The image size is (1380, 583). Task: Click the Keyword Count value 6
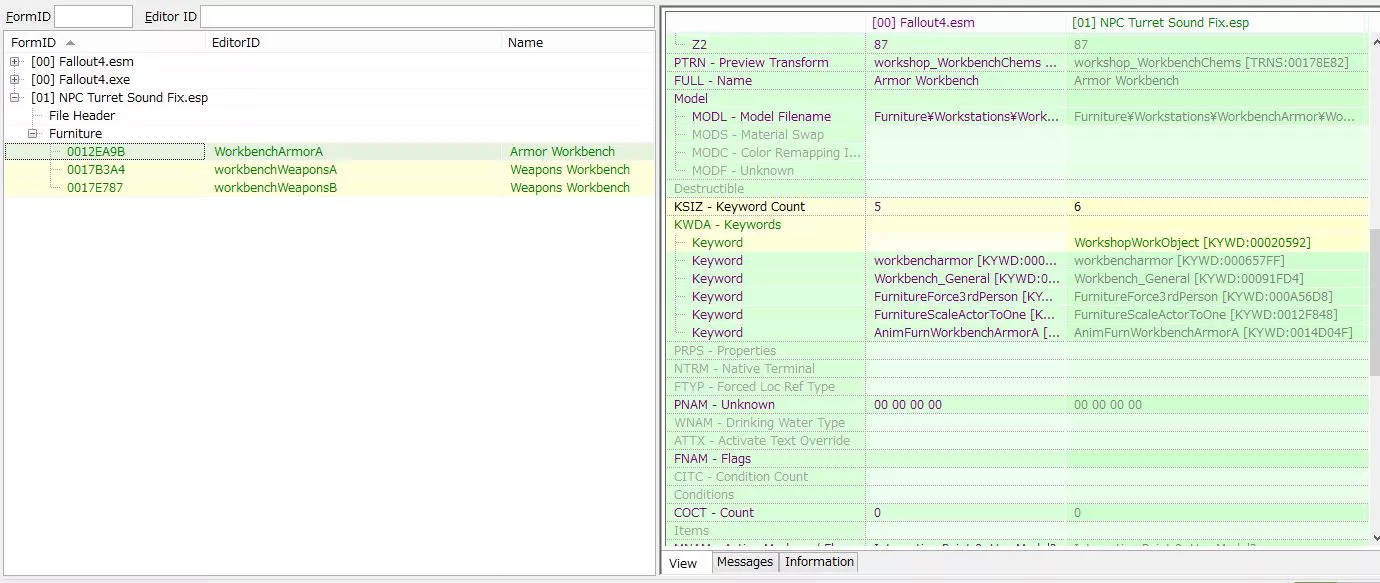tap(1077, 207)
